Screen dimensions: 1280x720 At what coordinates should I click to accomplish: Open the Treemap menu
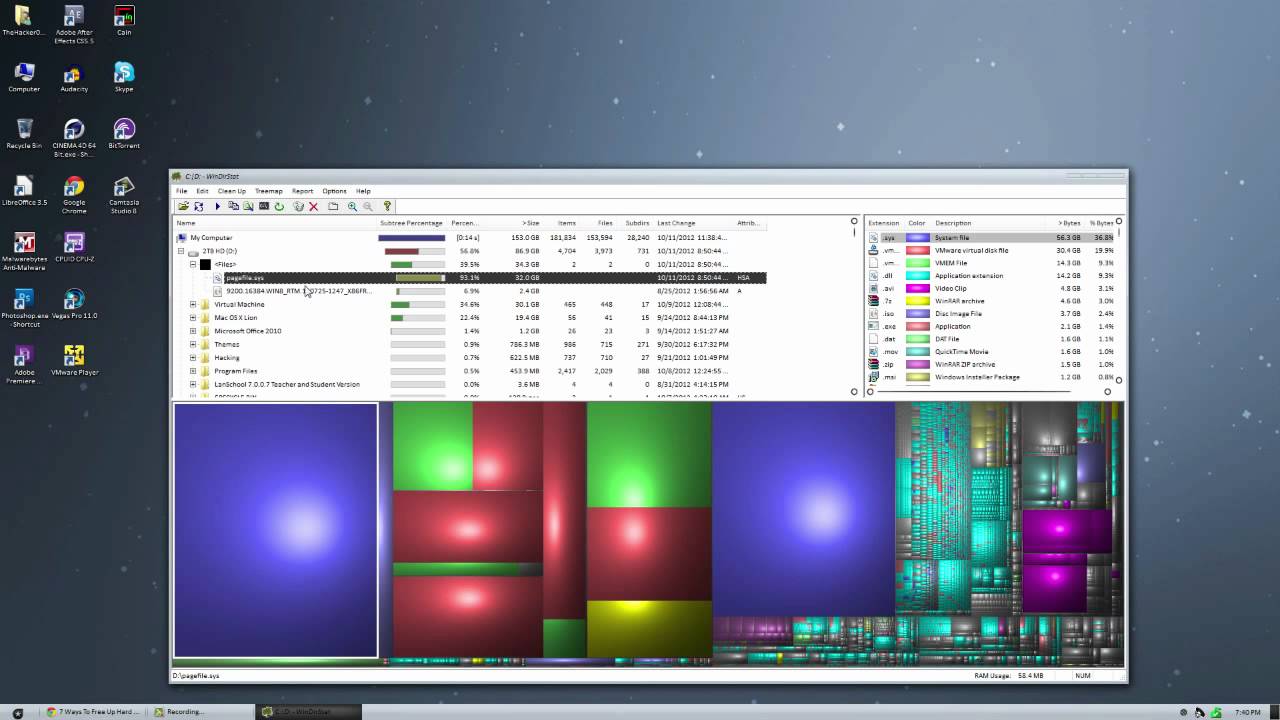[x=268, y=191]
